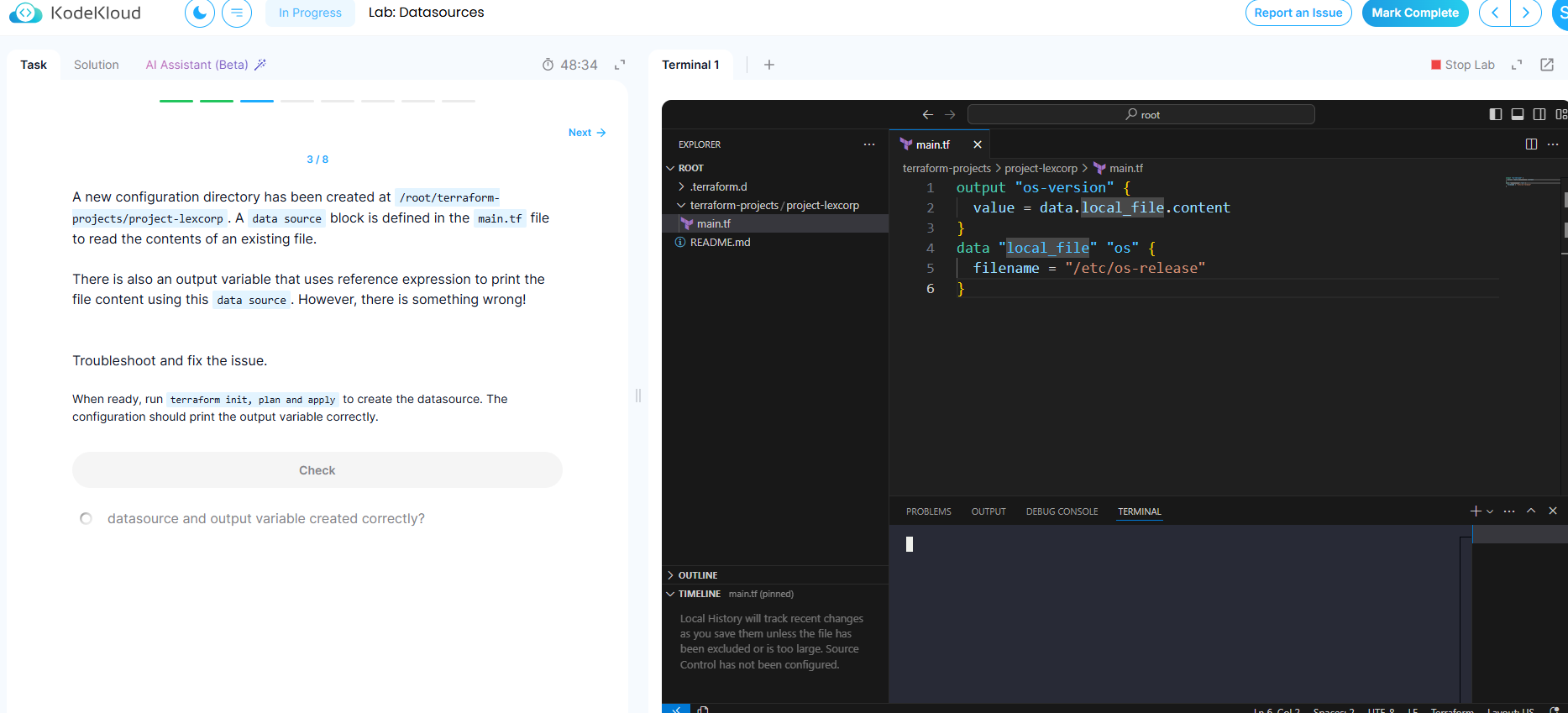Click the root command center search box
1568x713 pixels.
coord(1141,114)
